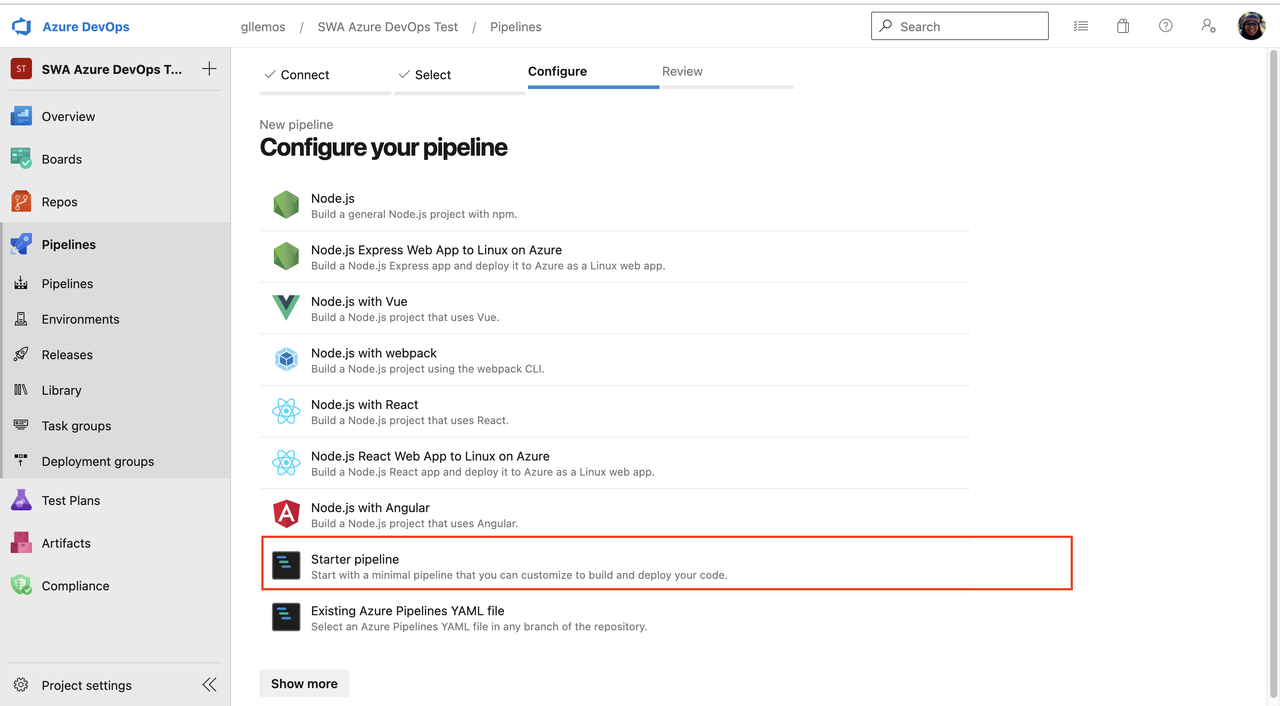Select the Node.js template

pyautogui.click(x=615, y=205)
